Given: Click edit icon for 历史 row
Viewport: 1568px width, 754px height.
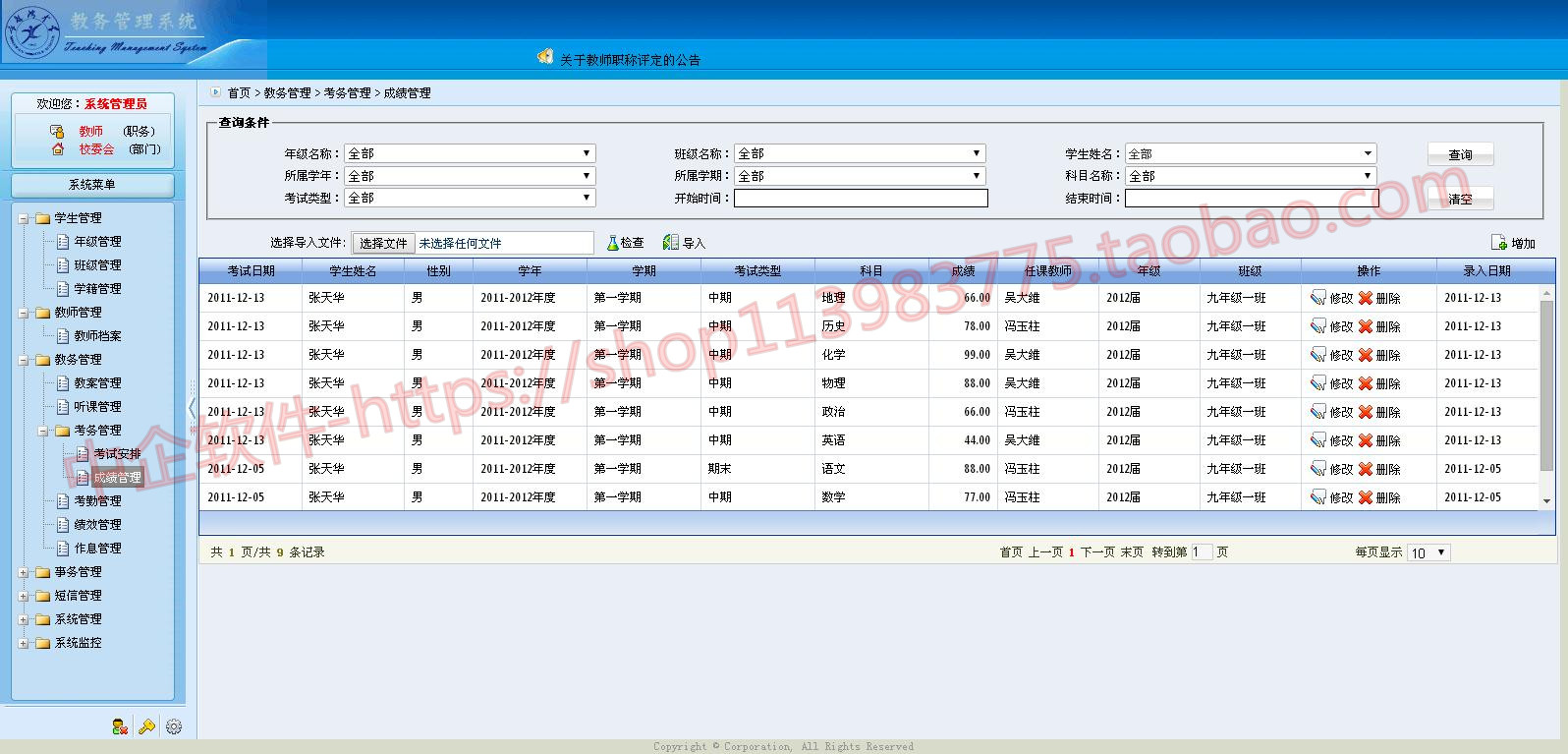Looking at the screenshot, I should [x=1318, y=326].
